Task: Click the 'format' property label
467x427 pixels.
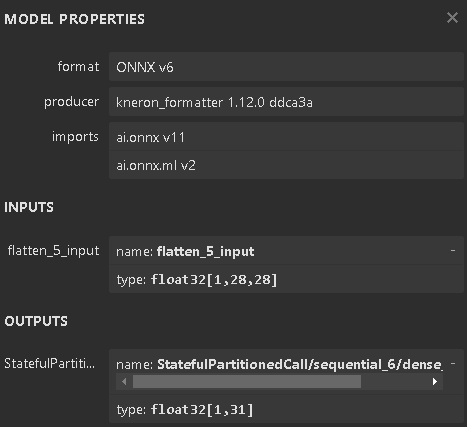Action: pyautogui.click(x=78, y=66)
